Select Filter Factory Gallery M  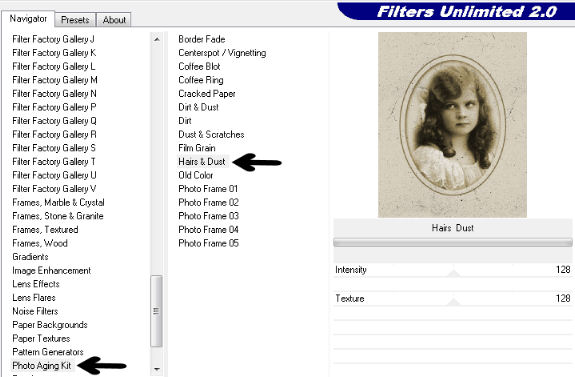tap(55, 80)
